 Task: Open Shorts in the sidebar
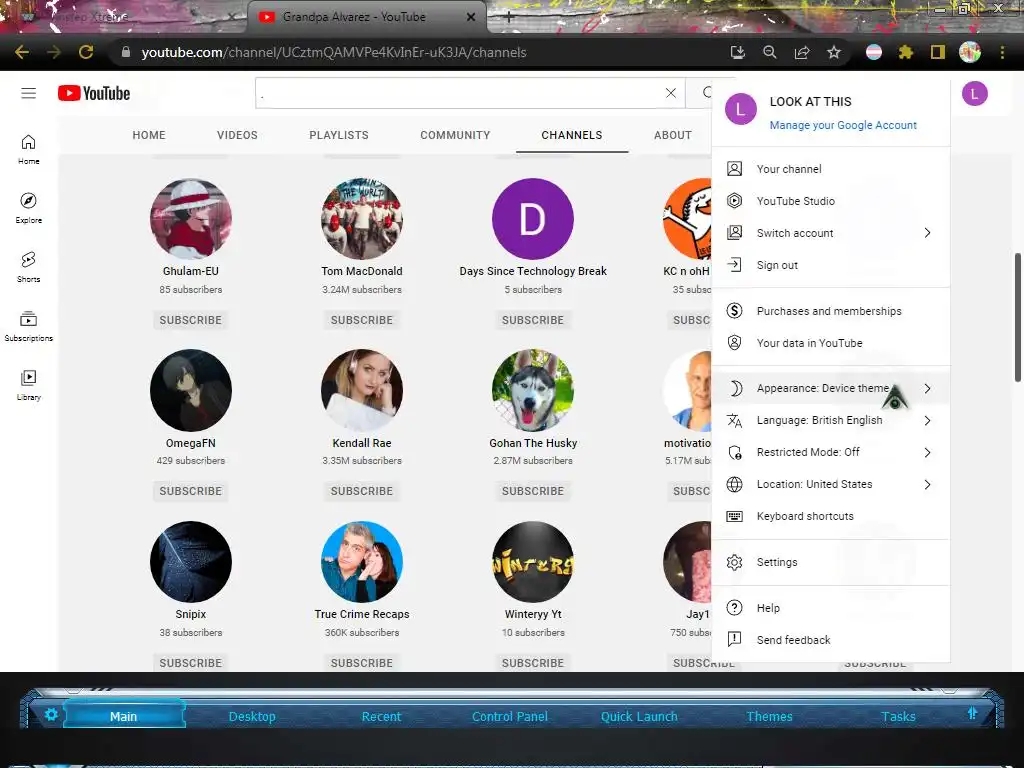(28, 267)
